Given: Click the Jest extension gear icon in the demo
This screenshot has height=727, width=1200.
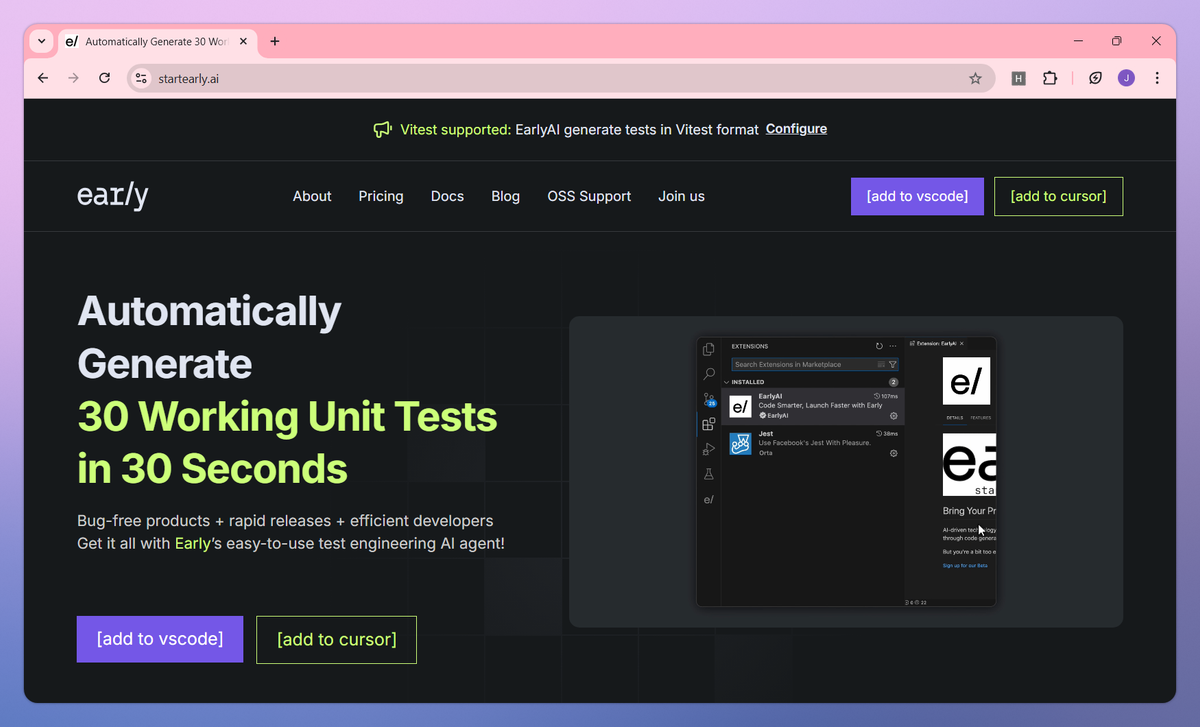Looking at the screenshot, I should pyautogui.click(x=894, y=453).
